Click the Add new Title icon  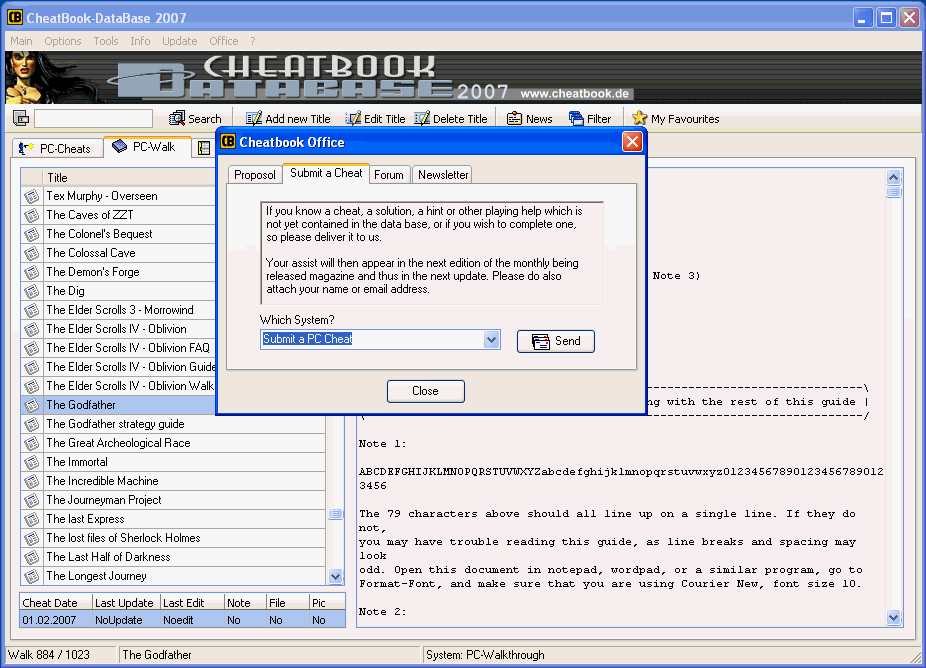[x=254, y=118]
